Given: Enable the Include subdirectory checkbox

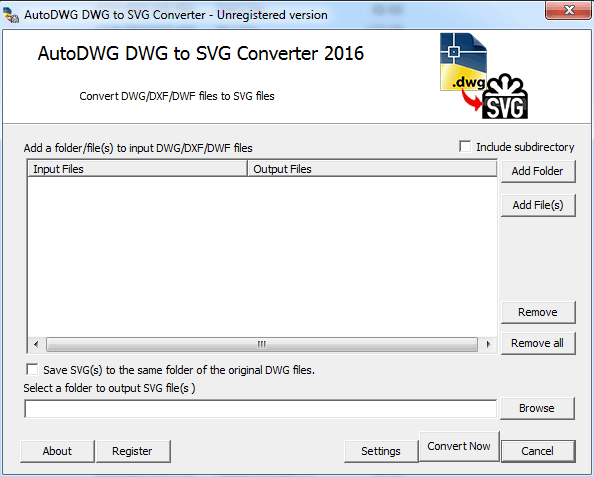Looking at the screenshot, I should point(465,147).
